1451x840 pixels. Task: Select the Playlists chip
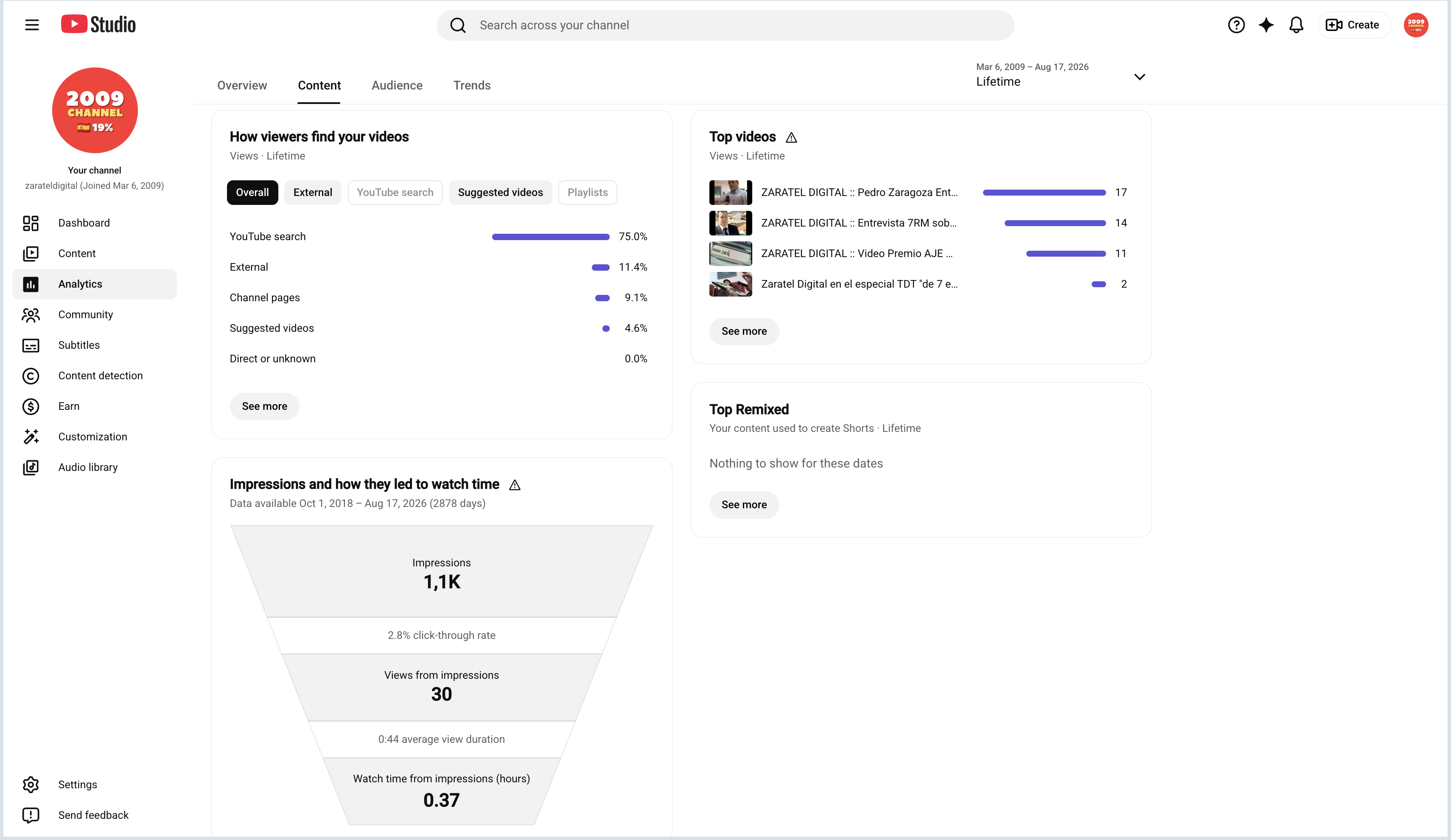pyautogui.click(x=587, y=192)
